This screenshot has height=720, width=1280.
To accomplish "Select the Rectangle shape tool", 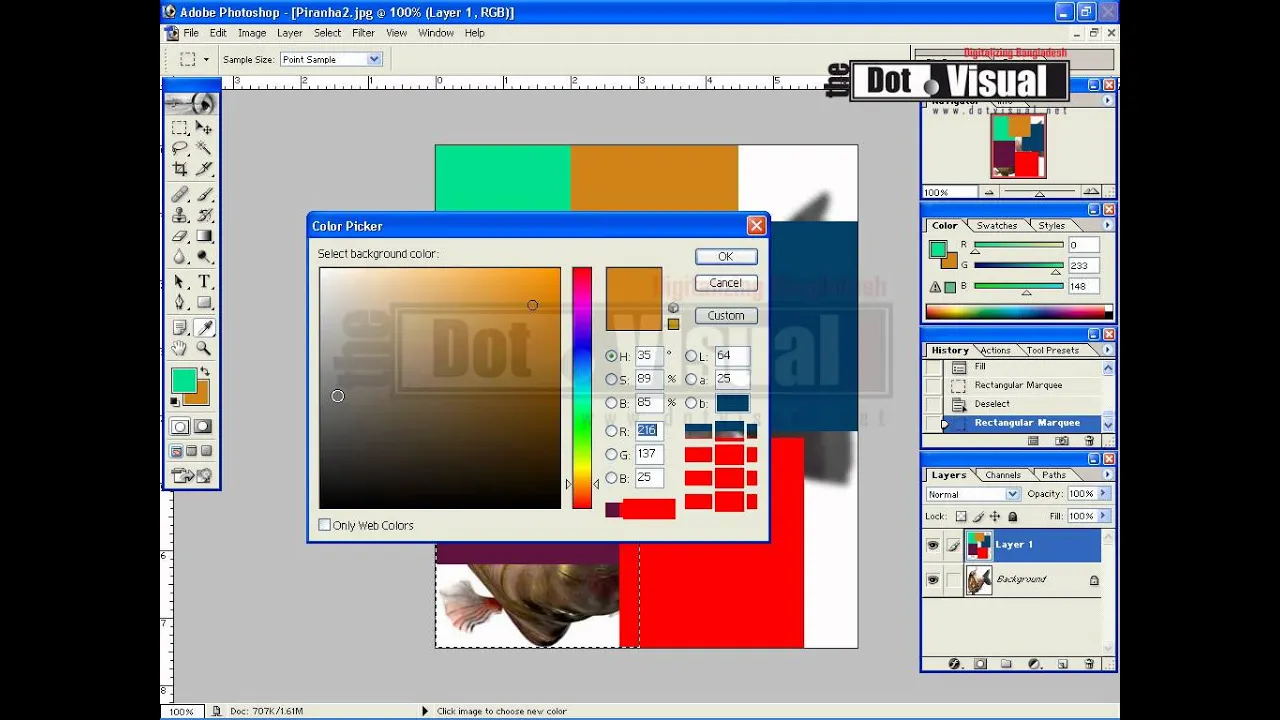I will pos(204,302).
